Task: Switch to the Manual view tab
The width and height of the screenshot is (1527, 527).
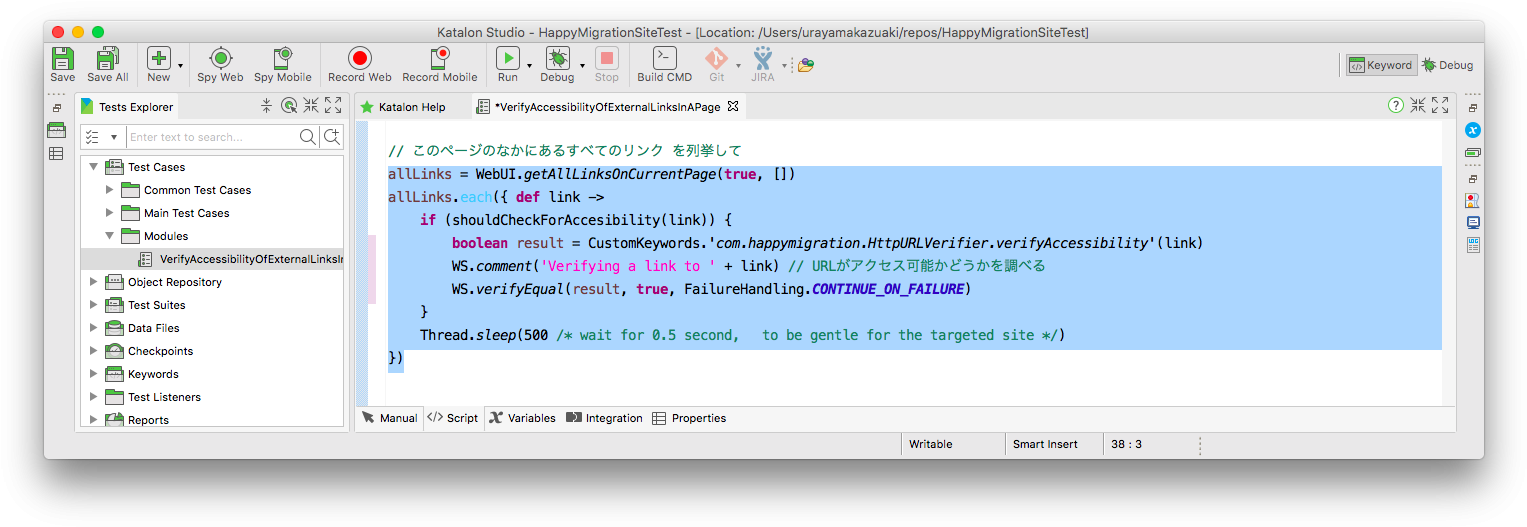Action: pyautogui.click(x=390, y=418)
